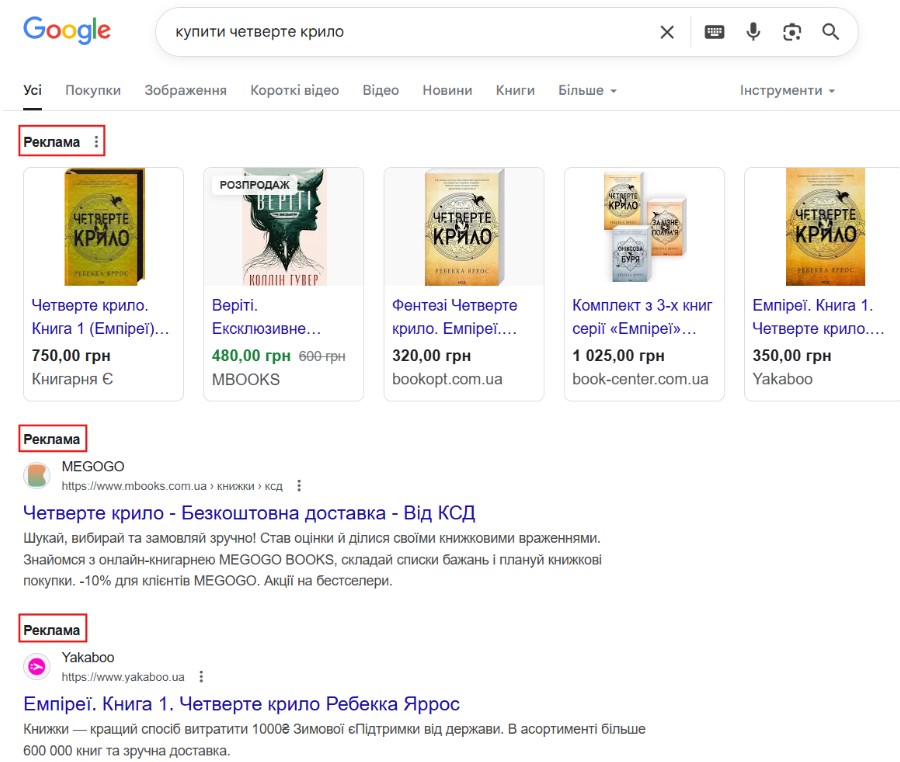Switch to Зображення tab

point(185,90)
